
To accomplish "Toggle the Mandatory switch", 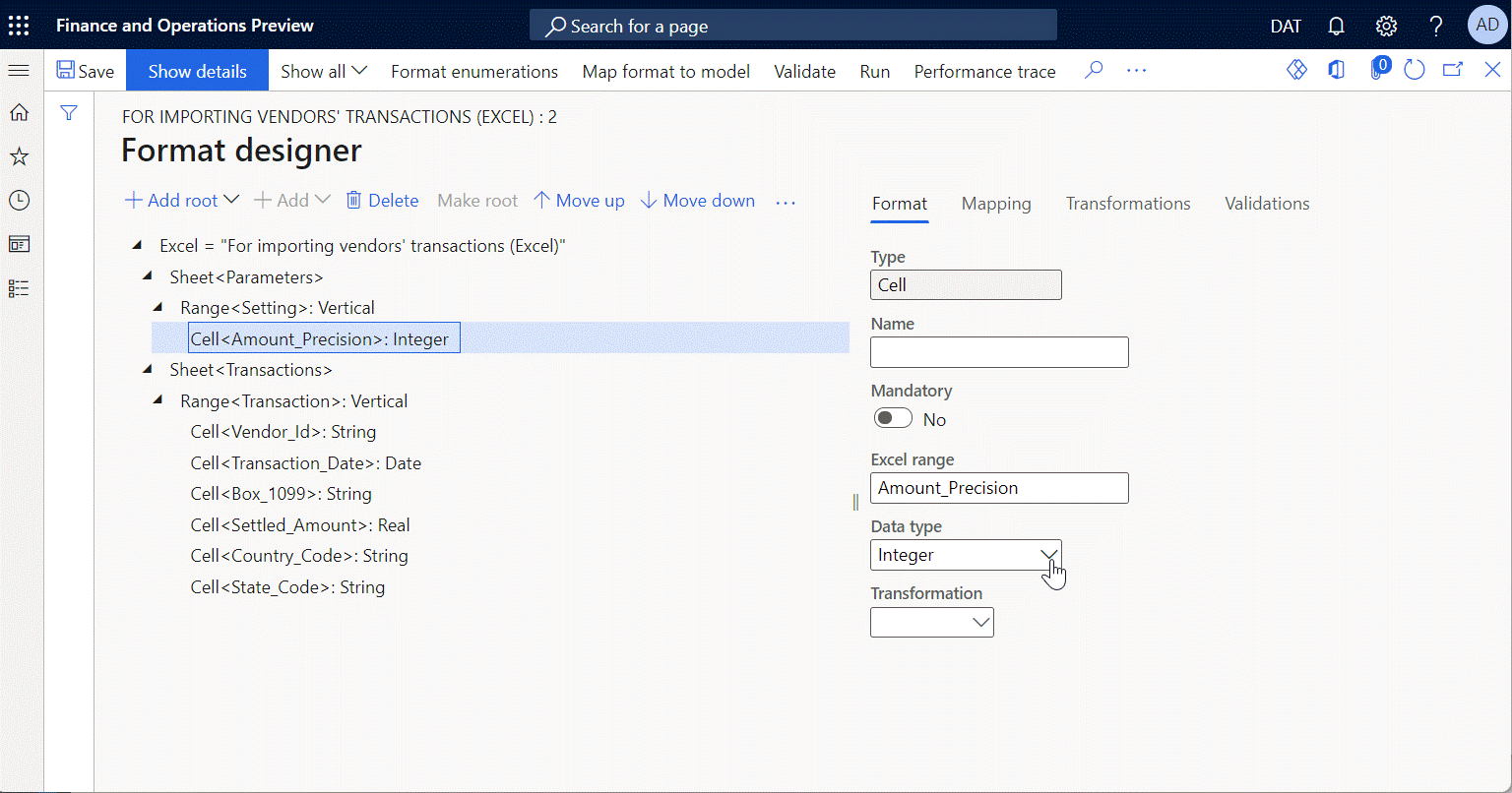I will (x=893, y=419).
